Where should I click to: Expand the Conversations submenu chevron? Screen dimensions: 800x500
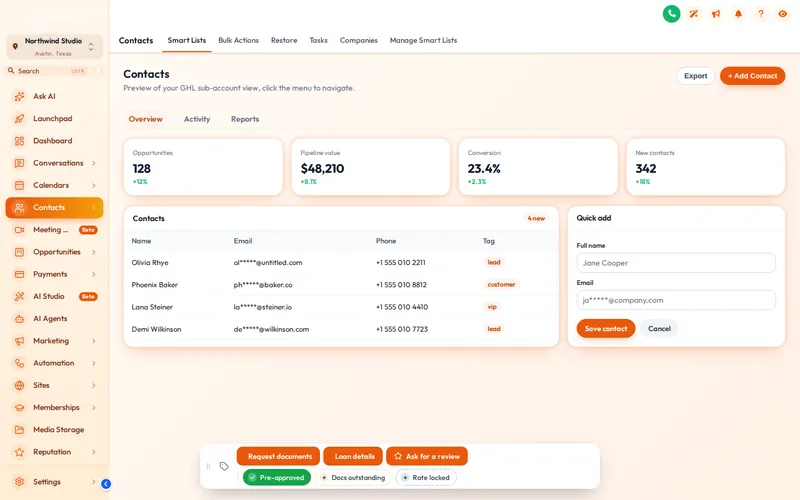point(94,163)
